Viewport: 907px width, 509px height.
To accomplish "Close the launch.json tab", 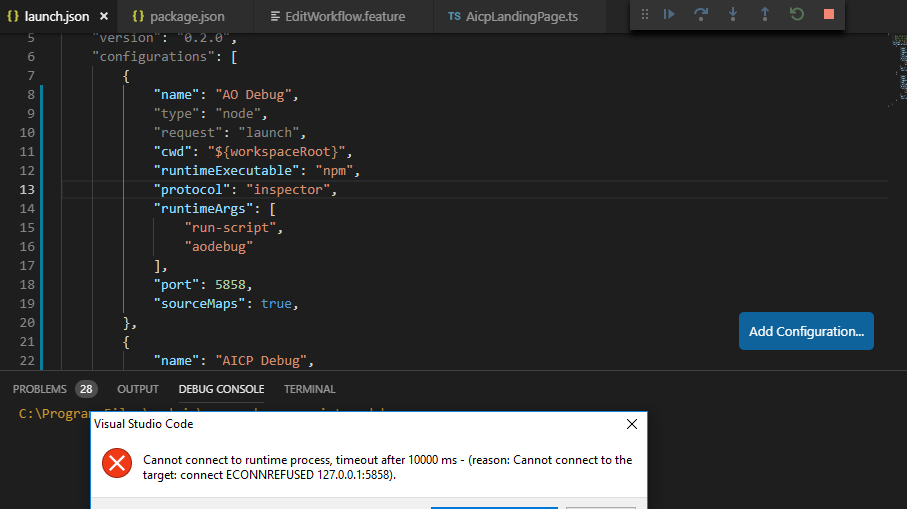I will [x=104, y=16].
